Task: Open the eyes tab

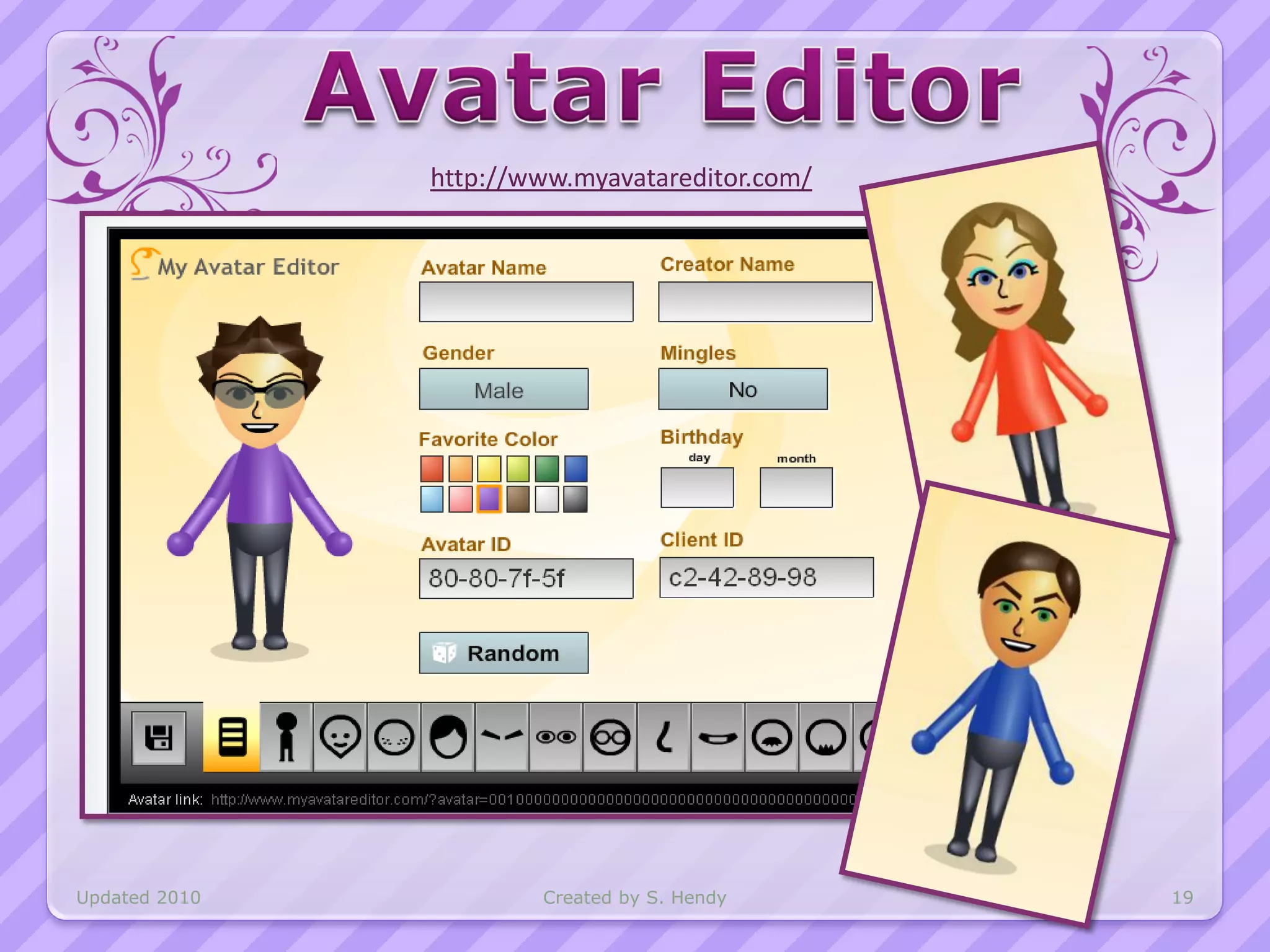Action: click(556, 737)
